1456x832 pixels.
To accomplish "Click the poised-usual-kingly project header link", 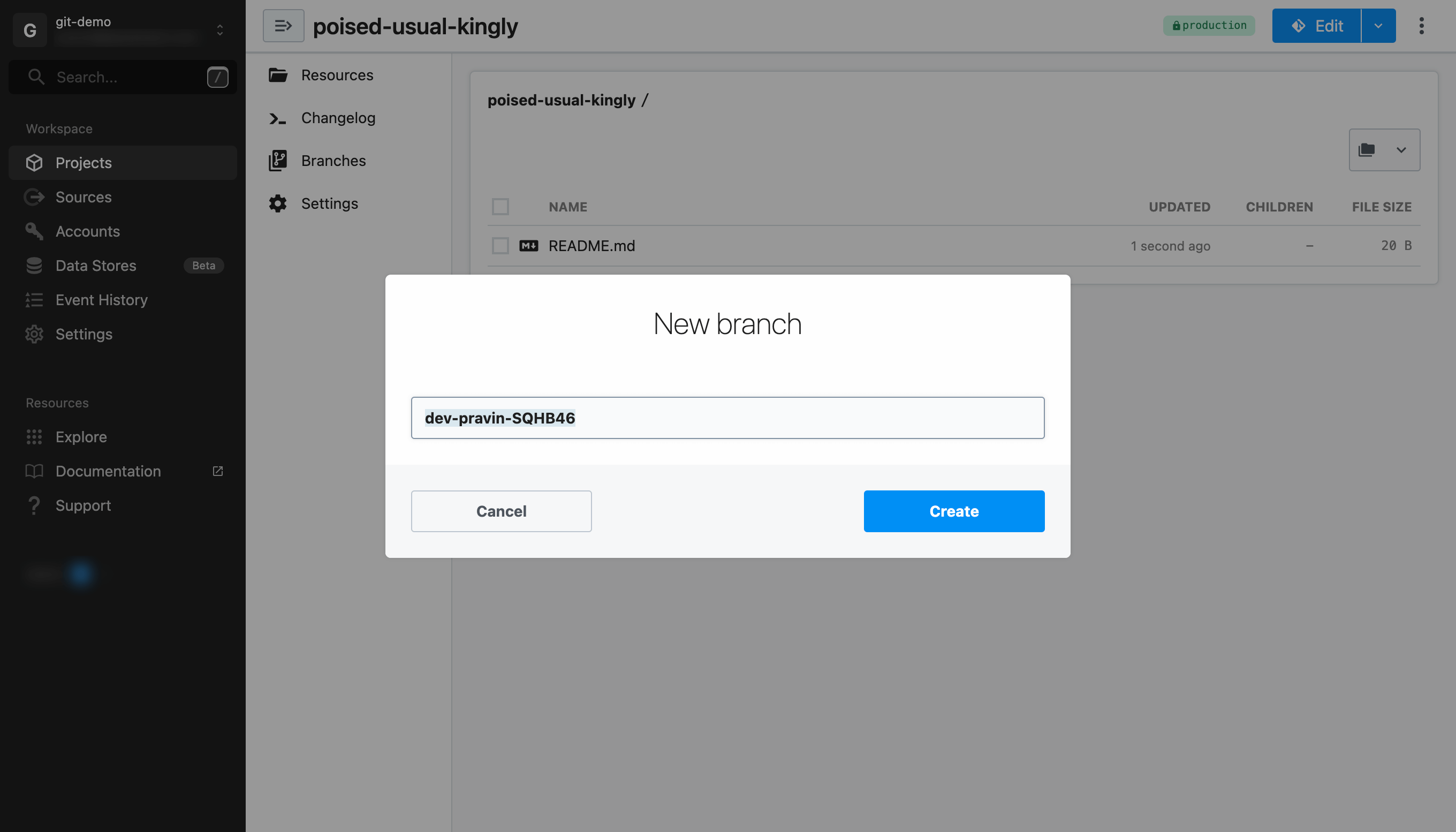I will click(415, 25).
